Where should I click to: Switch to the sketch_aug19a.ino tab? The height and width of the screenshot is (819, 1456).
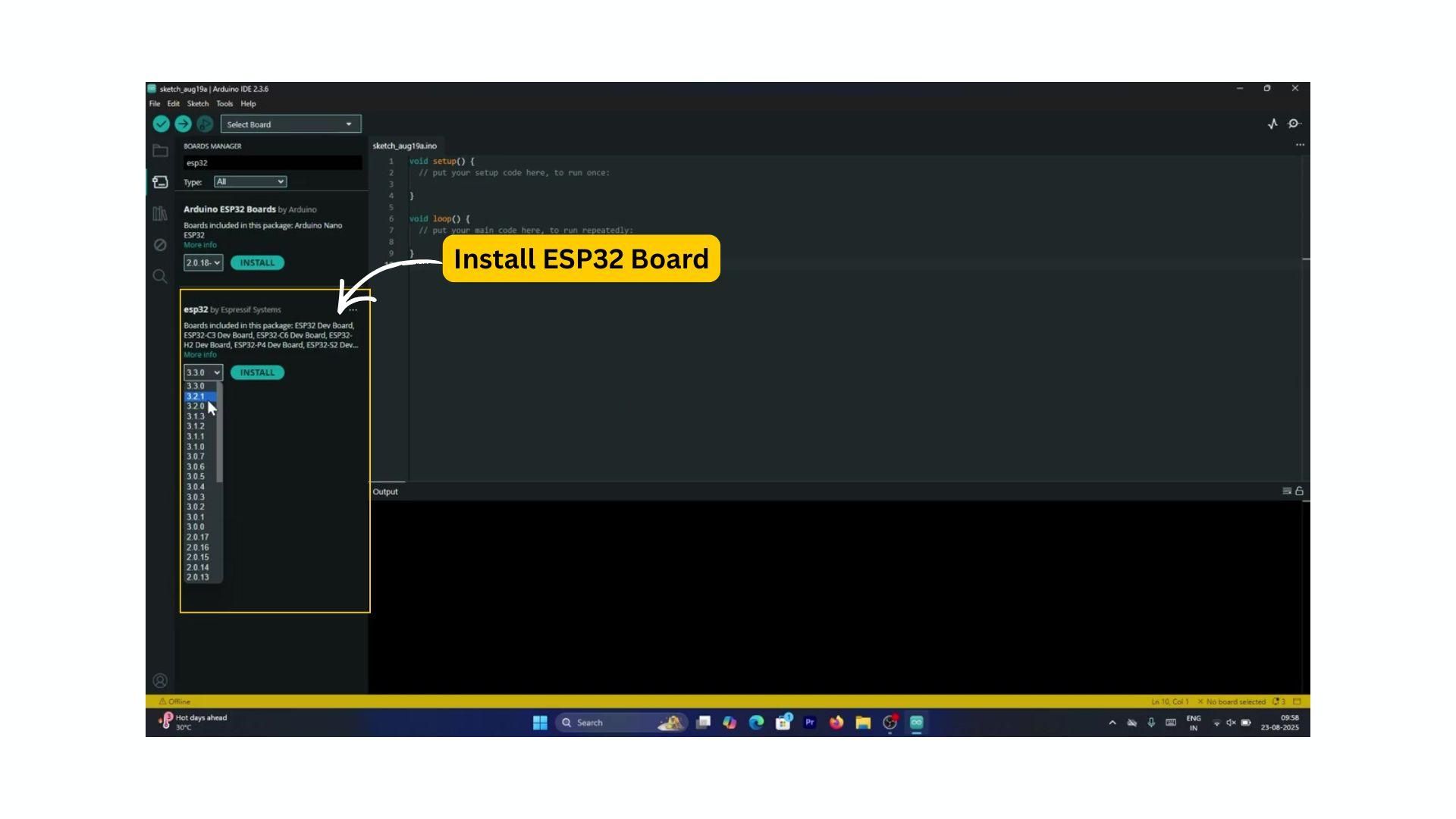(x=405, y=146)
